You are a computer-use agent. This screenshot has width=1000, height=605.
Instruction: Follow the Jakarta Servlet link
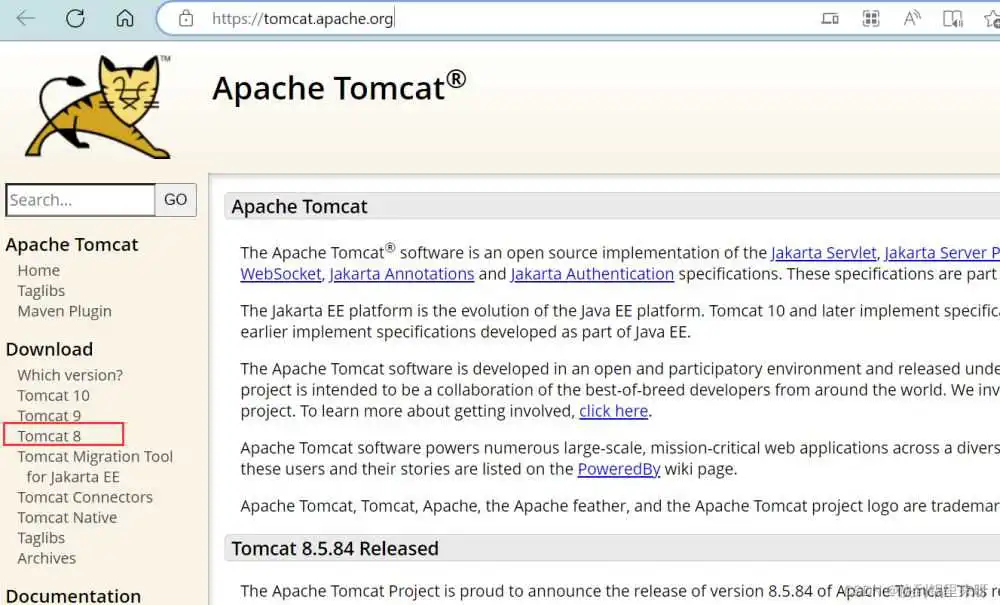click(823, 253)
